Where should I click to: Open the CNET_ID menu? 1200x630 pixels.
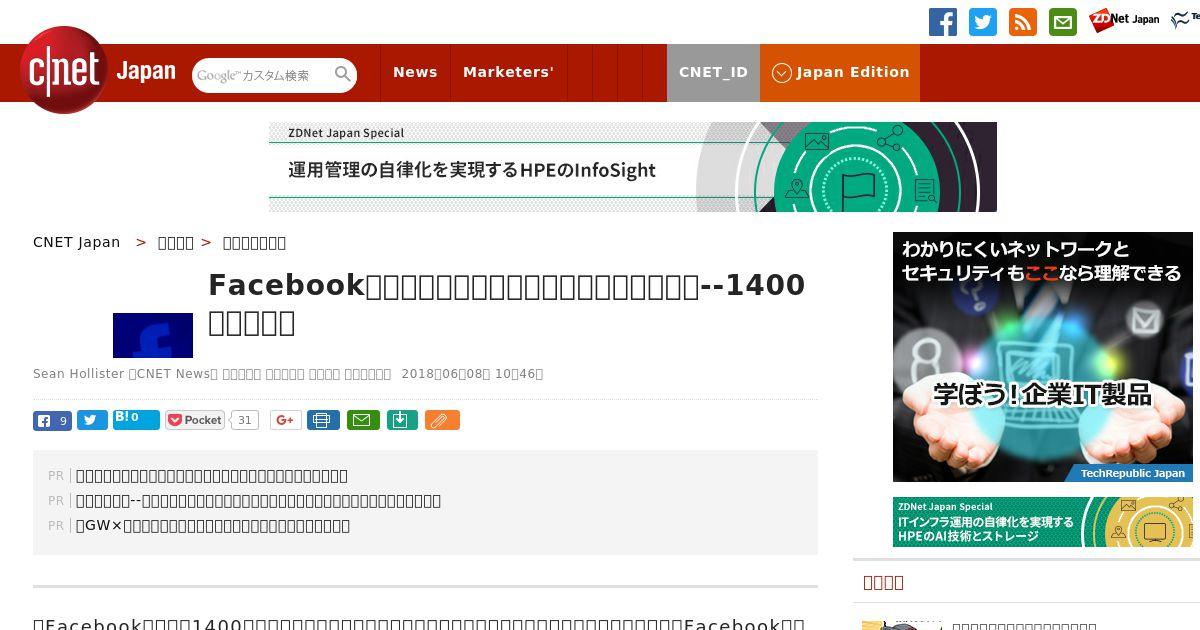(713, 72)
